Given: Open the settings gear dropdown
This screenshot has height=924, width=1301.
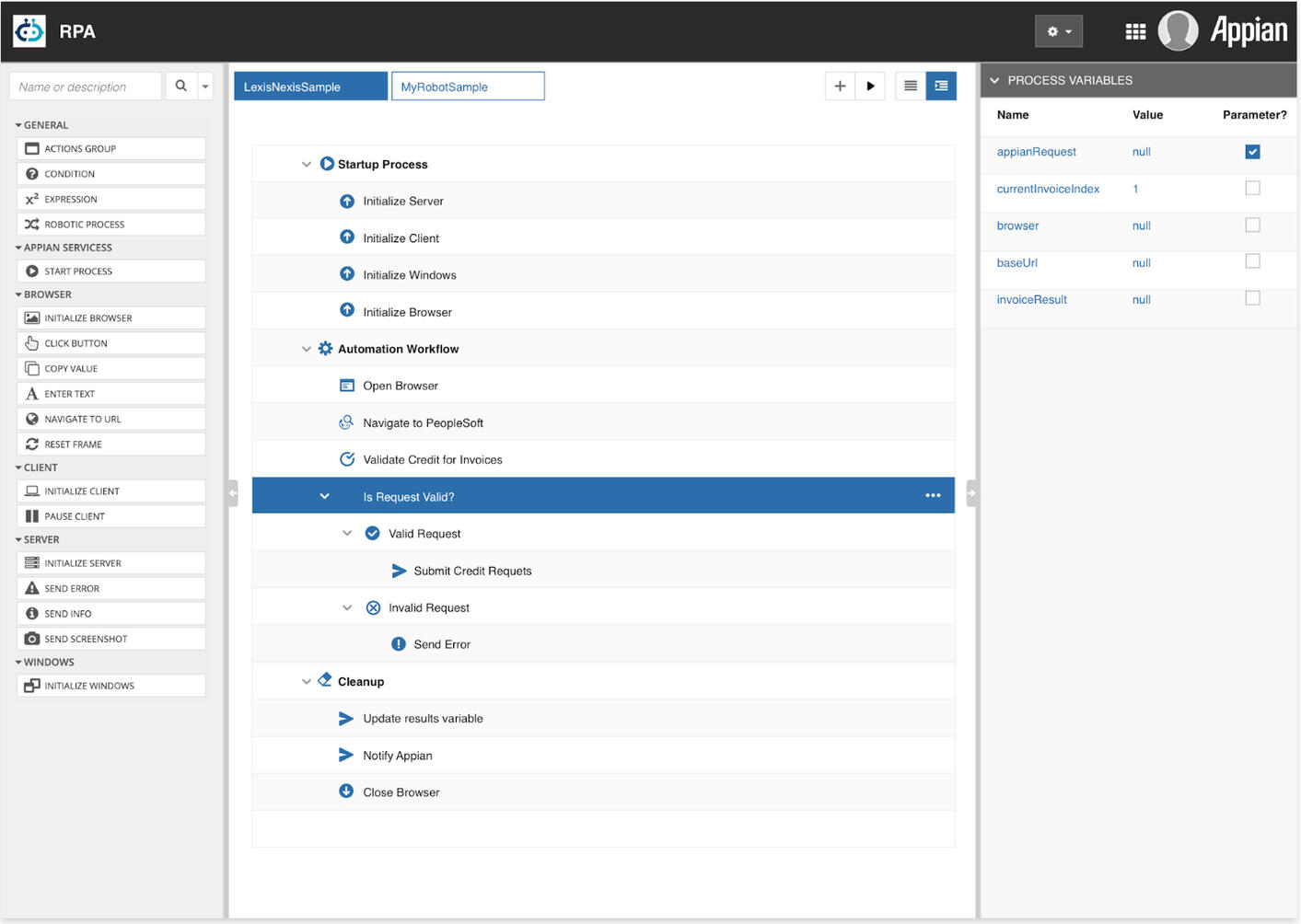Looking at the screenshot, I should (x=1058, y=30).
